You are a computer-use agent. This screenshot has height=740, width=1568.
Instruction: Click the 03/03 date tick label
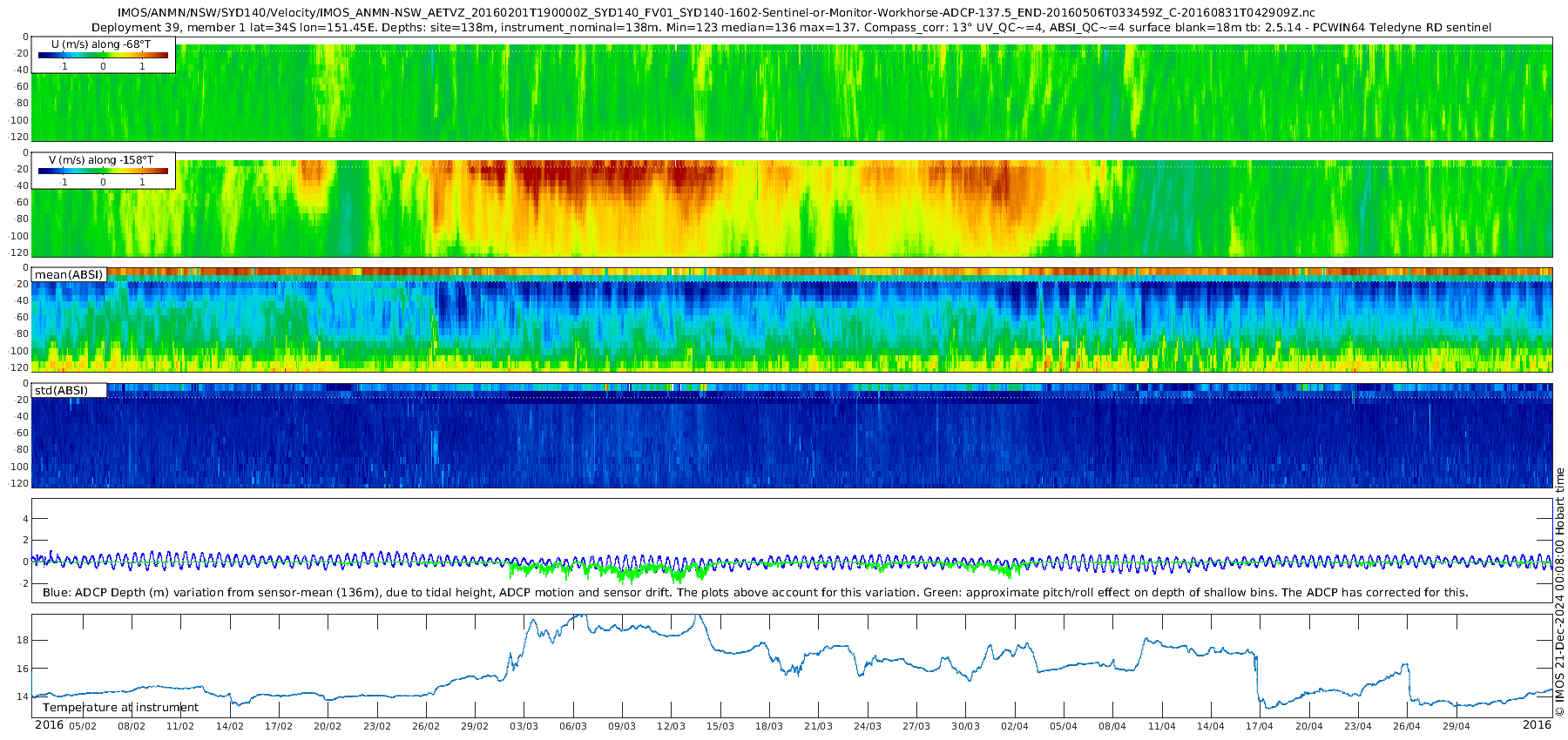click(524, 726)
